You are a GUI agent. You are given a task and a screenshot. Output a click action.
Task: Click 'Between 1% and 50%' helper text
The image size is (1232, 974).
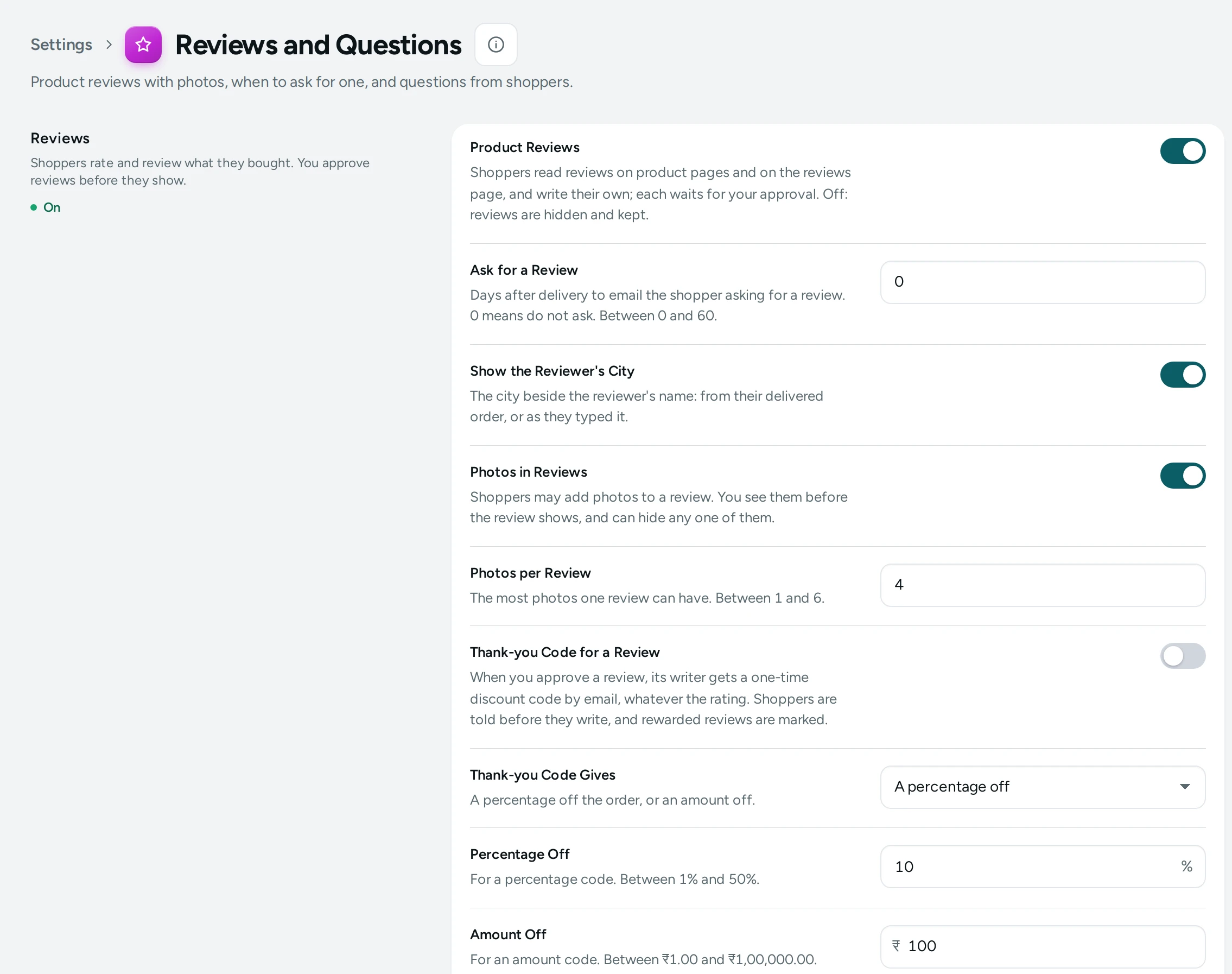pos(689,879)
